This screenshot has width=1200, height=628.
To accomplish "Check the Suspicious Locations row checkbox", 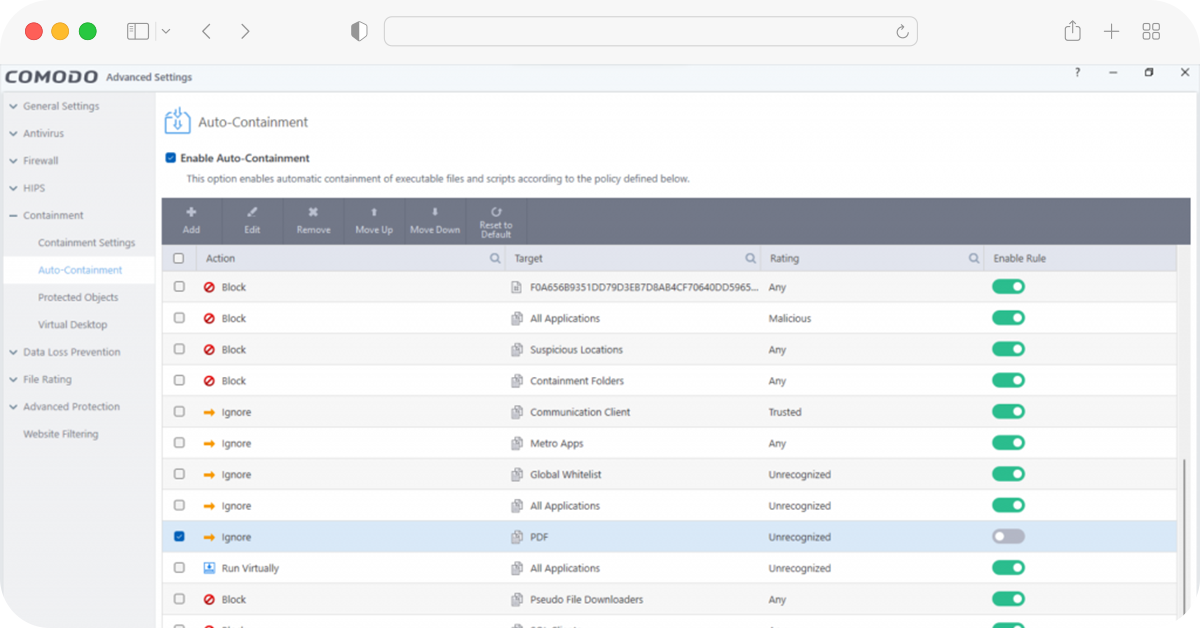I will click(179, 349).
